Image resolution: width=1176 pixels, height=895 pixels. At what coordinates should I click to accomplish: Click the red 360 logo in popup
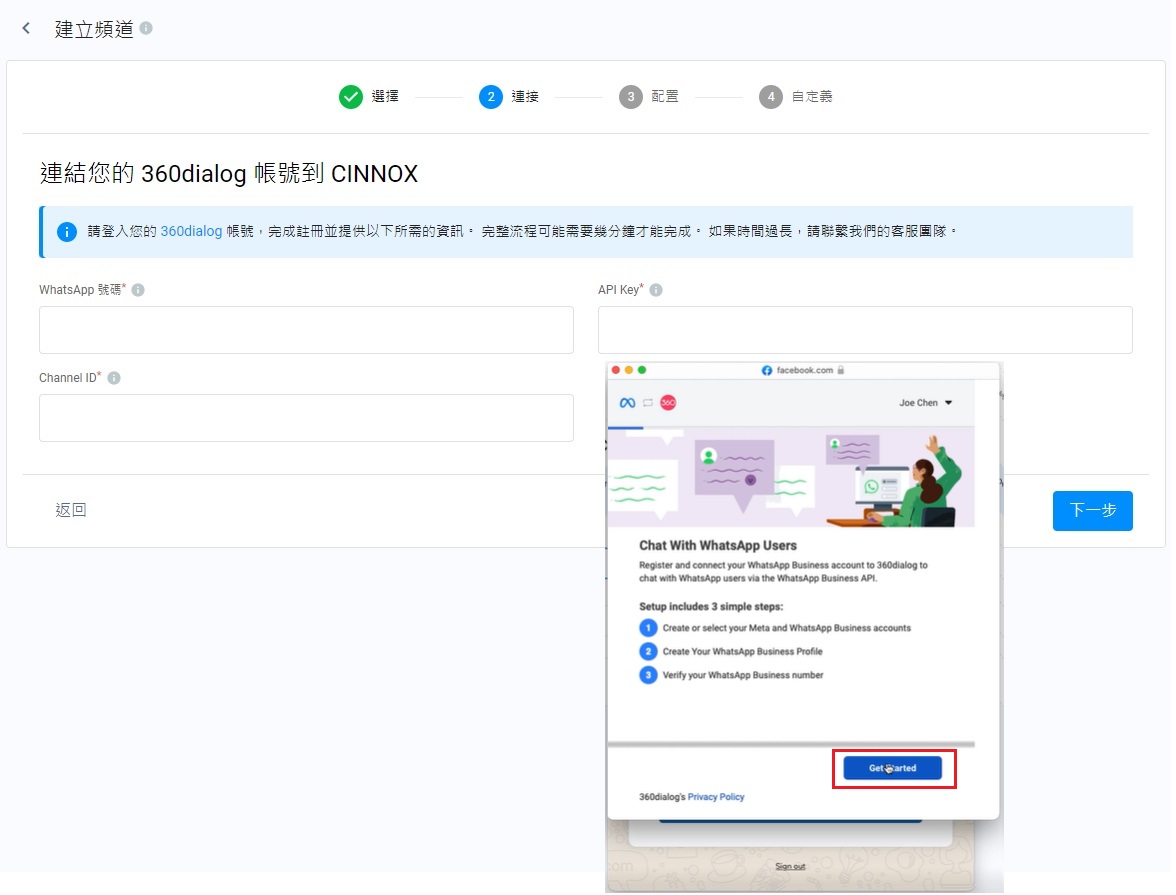[x=668, y=403]
